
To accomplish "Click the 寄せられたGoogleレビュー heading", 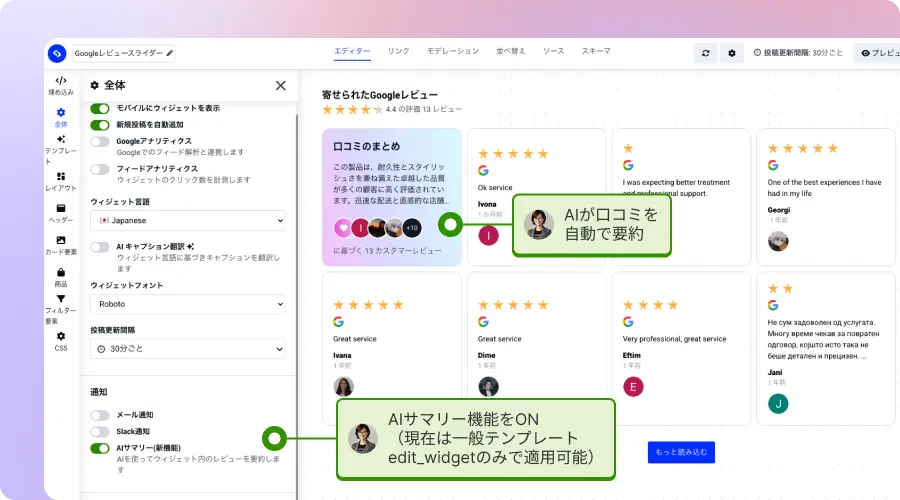I will 380,95.
